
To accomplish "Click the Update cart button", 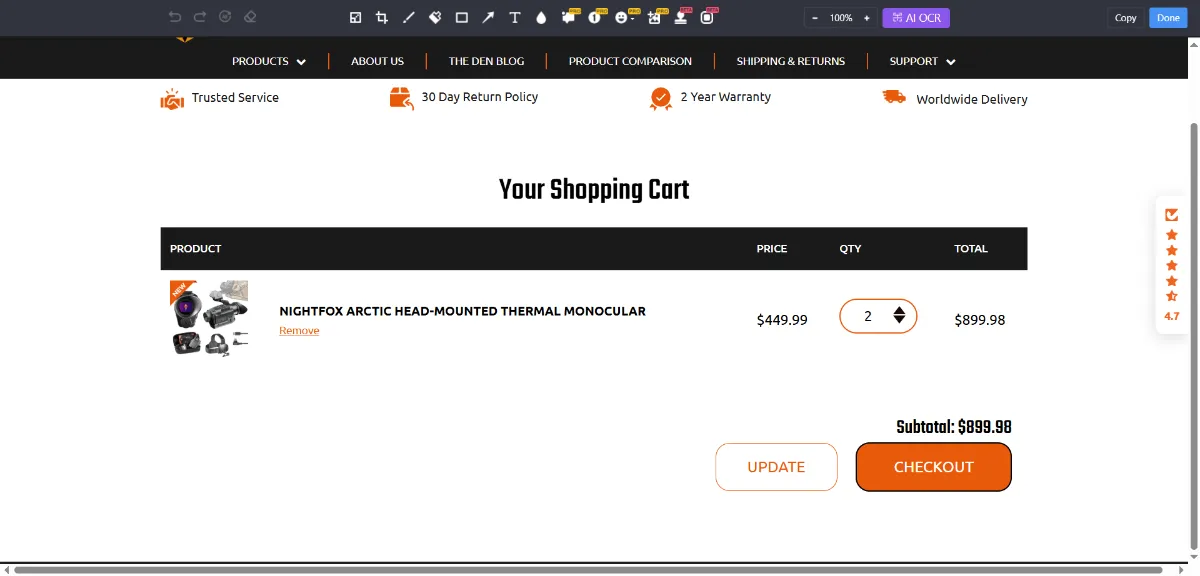I will 776,467.
